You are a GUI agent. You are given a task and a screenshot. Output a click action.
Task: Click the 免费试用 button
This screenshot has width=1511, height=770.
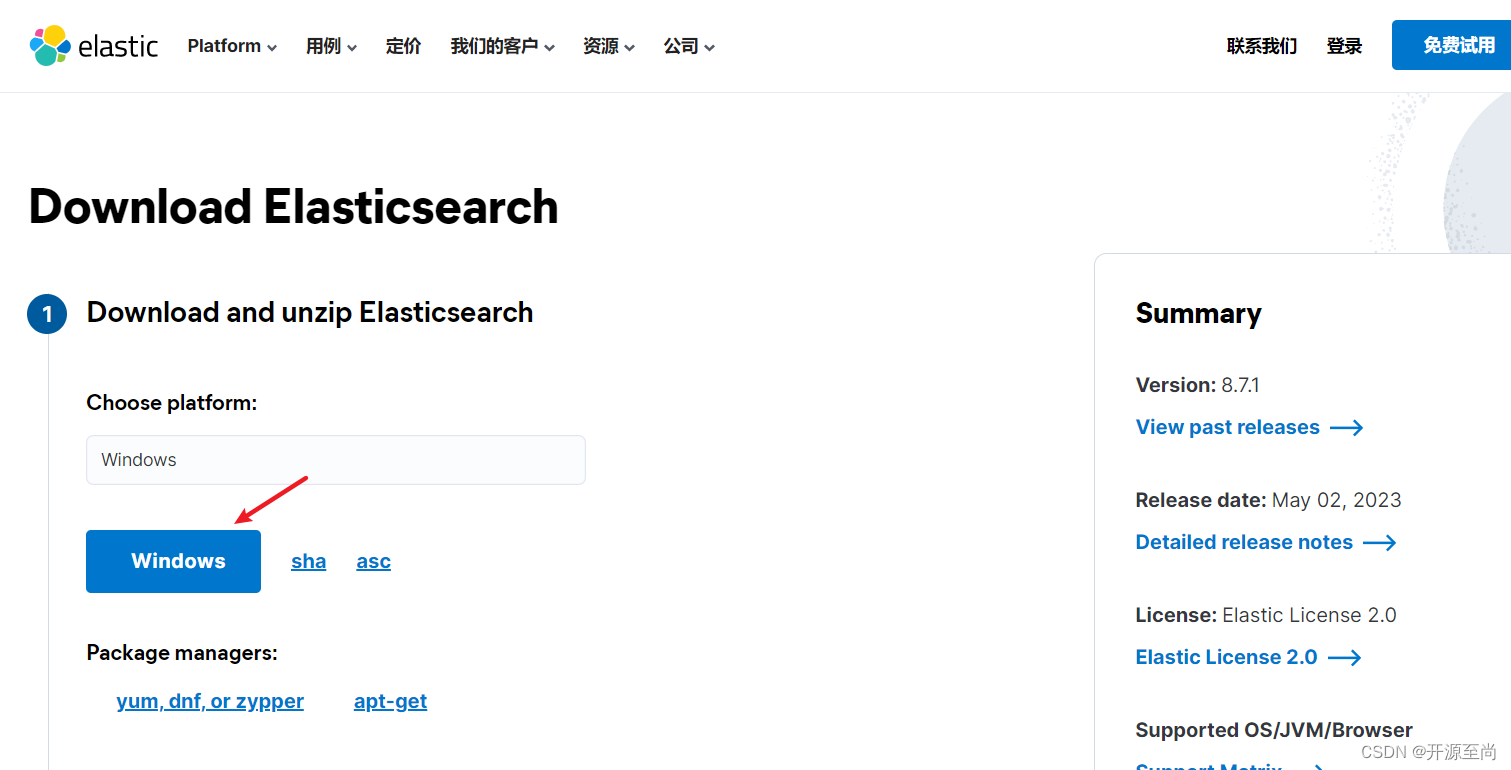click(x=1452, y=45)
